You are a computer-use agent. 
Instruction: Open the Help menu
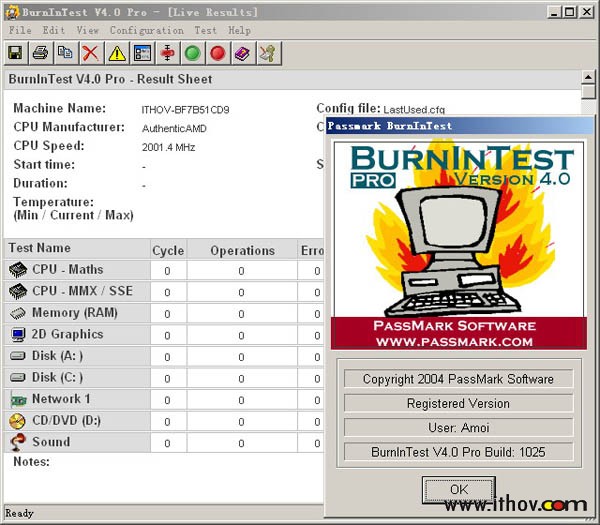pos(240,30)
